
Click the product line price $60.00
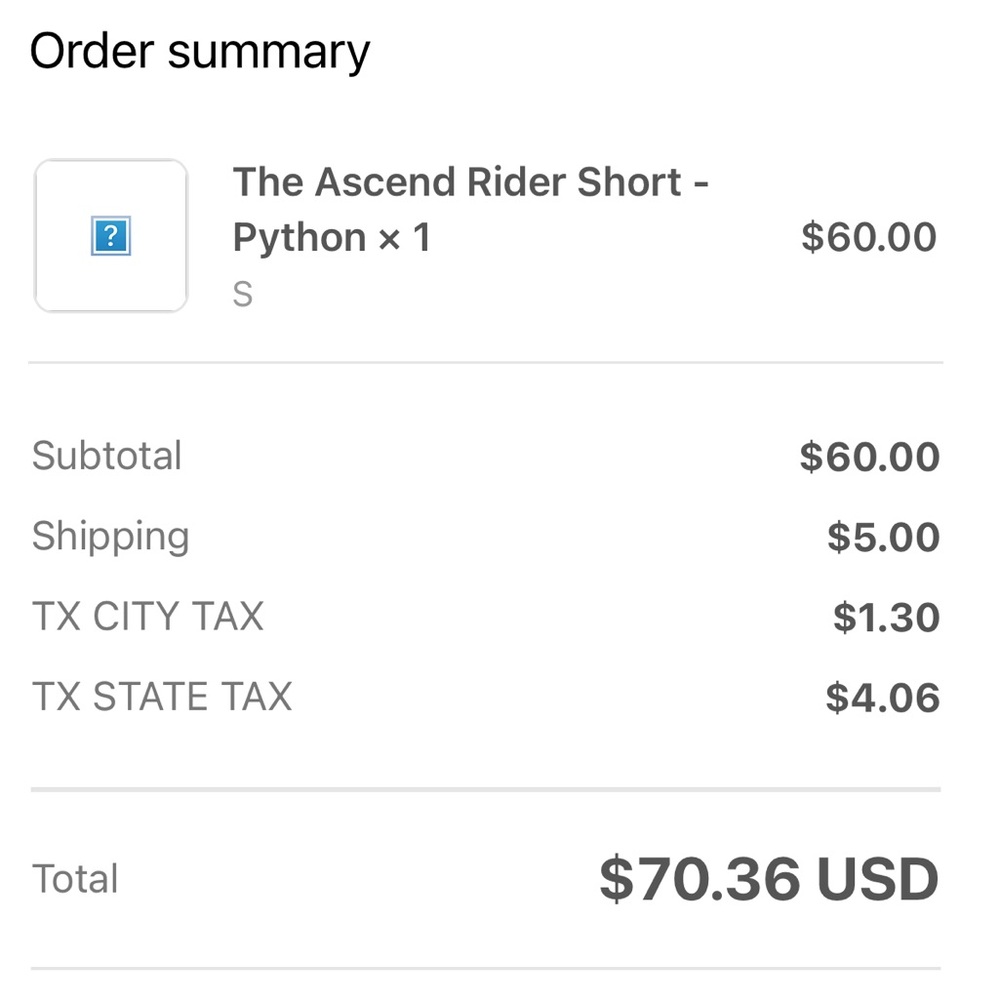pyautogui.click(x=868, y=238)
